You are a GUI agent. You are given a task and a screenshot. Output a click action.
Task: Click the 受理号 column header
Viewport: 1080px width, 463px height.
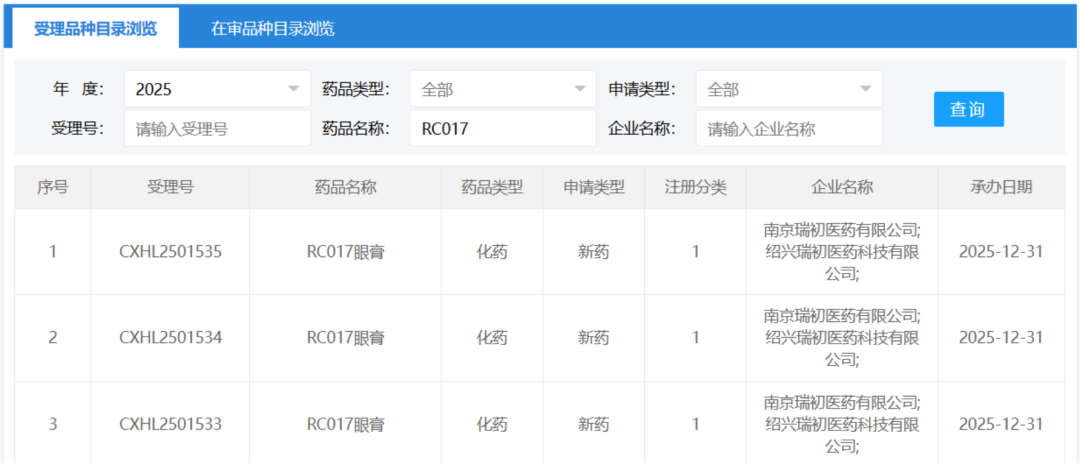tap(170, 187)
